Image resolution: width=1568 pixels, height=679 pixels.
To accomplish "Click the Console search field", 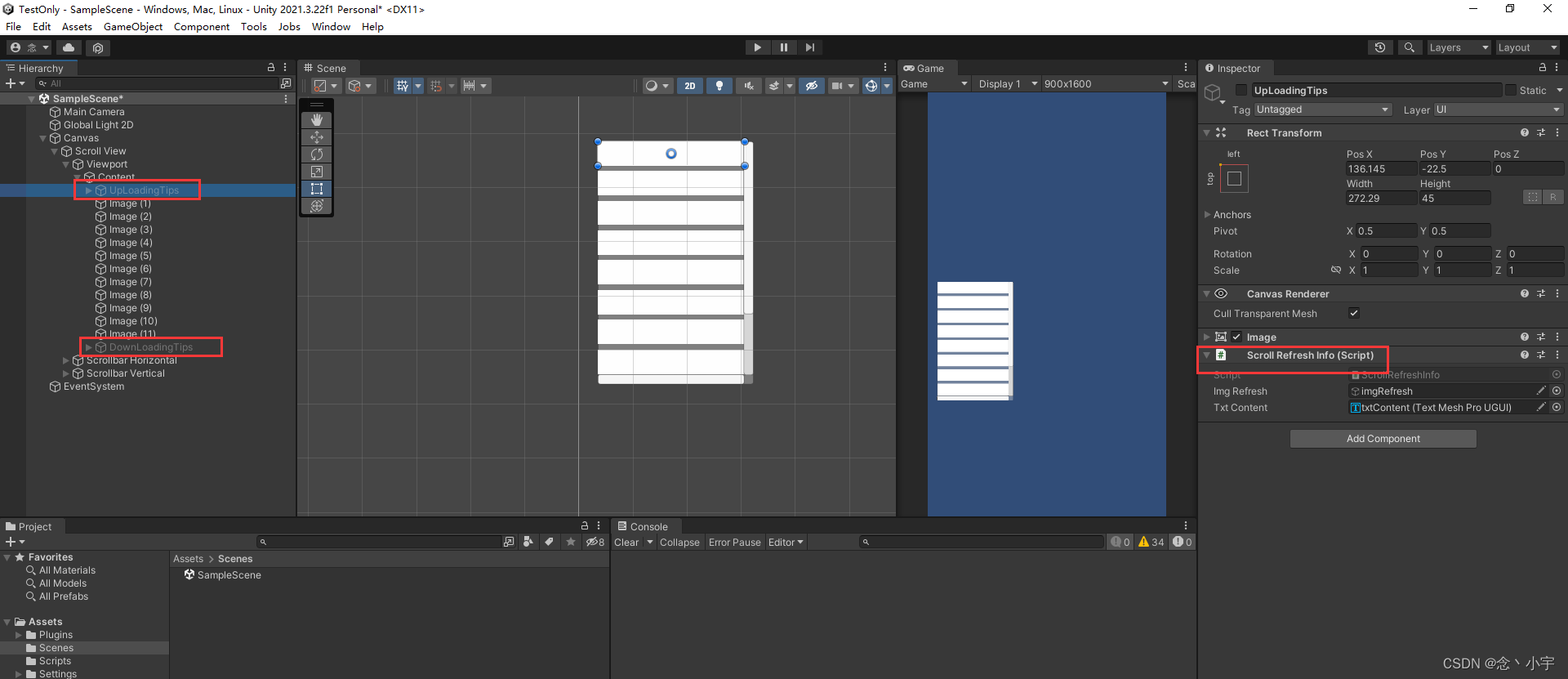I will (981, 542).
